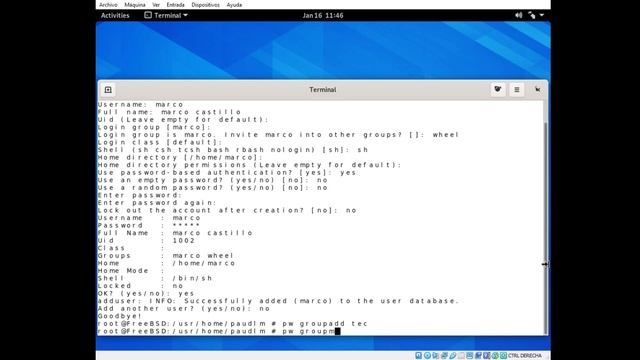Click the 'Lock out the account' line

tap(227, 210)
